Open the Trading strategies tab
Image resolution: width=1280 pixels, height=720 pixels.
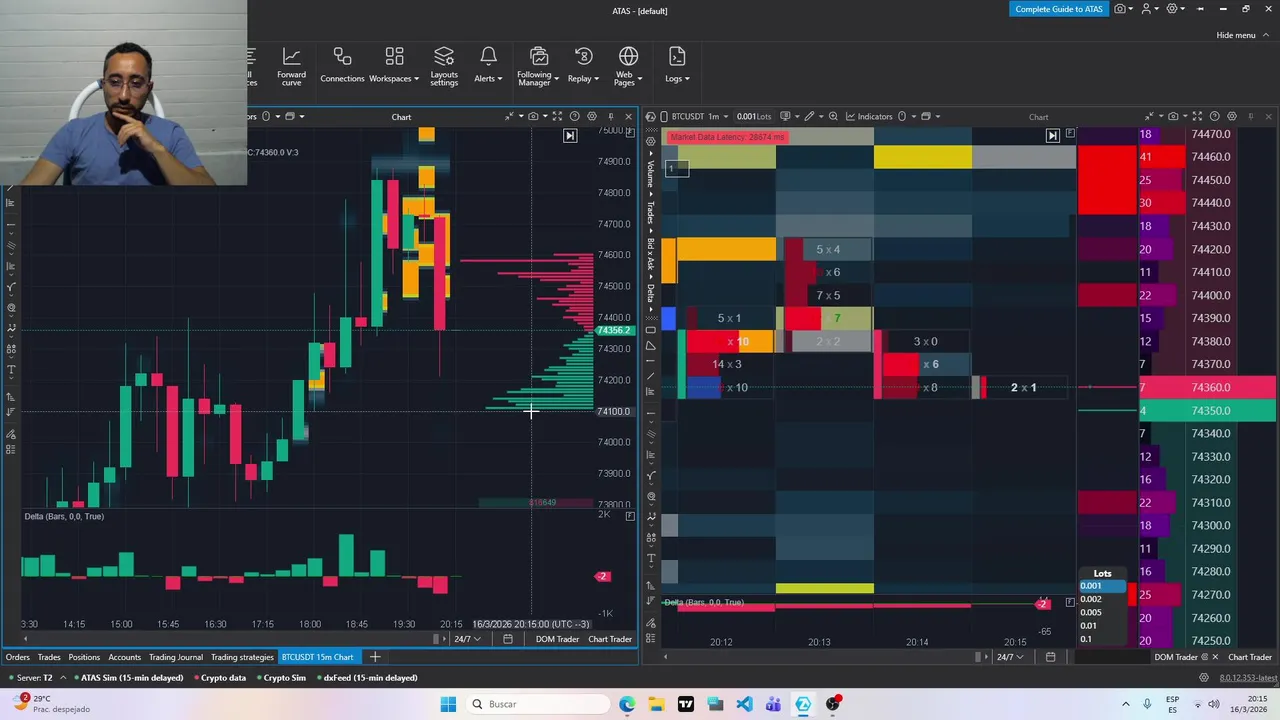coord(242,657)
